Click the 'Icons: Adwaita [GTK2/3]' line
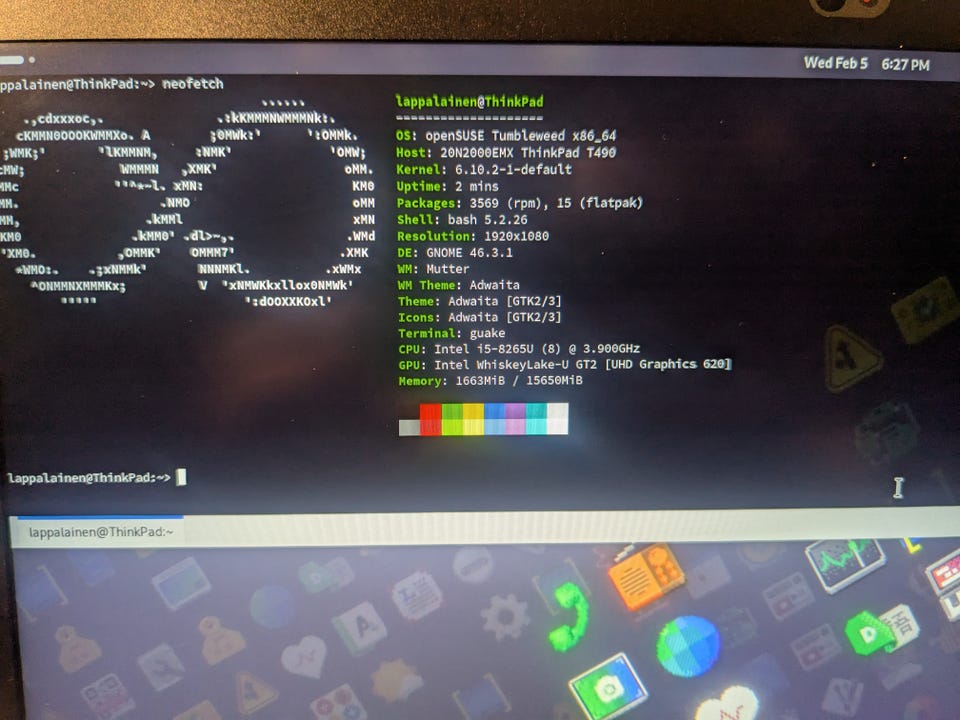The height and width of the screenshot is (720, 960). point(479,317)
